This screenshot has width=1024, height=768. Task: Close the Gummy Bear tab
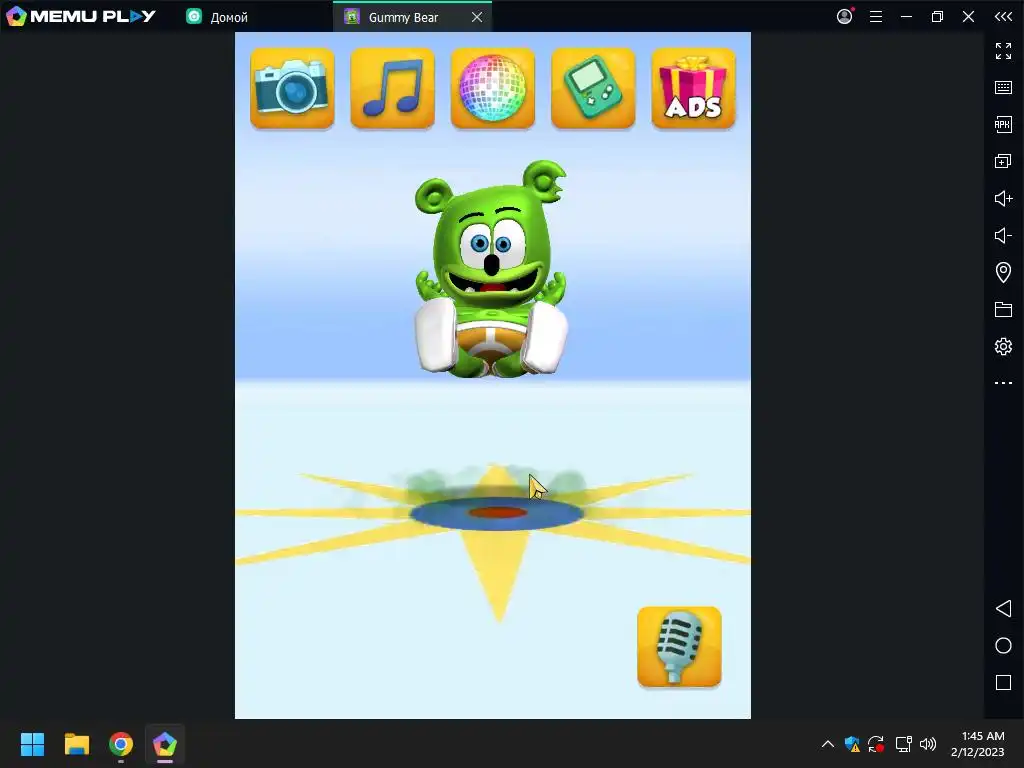click(477, 17)
